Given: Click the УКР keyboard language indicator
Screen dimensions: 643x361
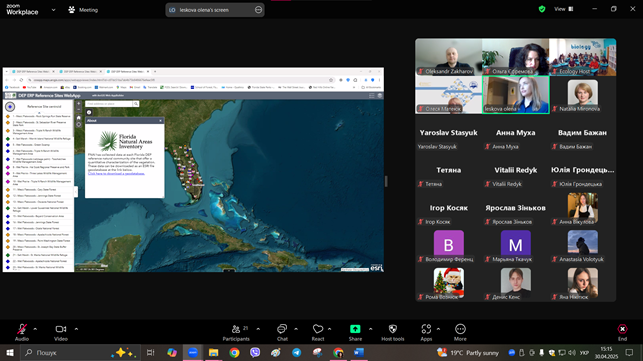Looking at the screenshot, I should pyautogui.click(x=584, y=353).
